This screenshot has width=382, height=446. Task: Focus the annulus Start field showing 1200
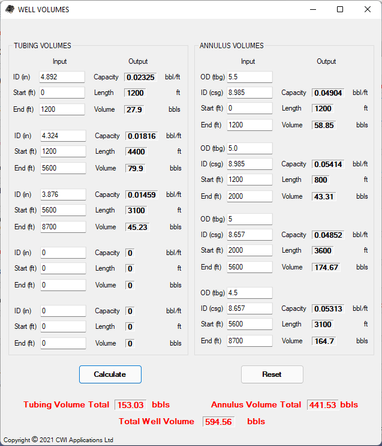(x=250, y=179)
